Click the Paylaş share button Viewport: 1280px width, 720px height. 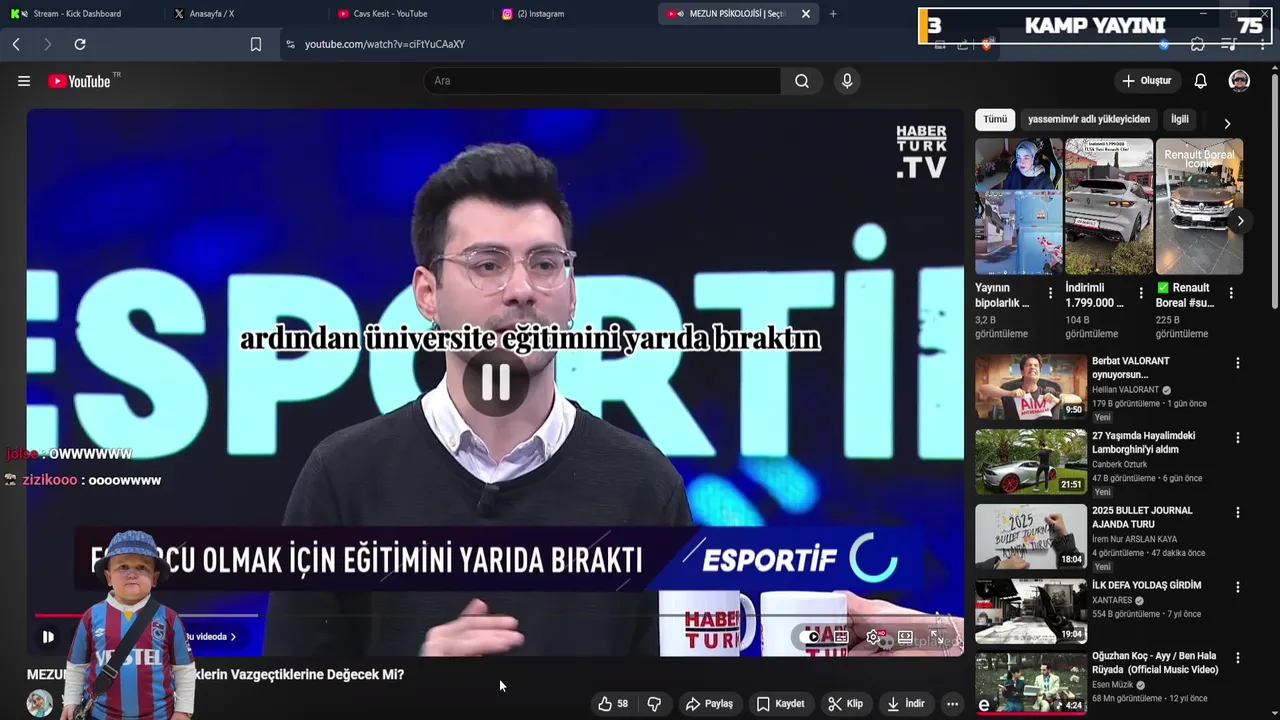[709, 704]
